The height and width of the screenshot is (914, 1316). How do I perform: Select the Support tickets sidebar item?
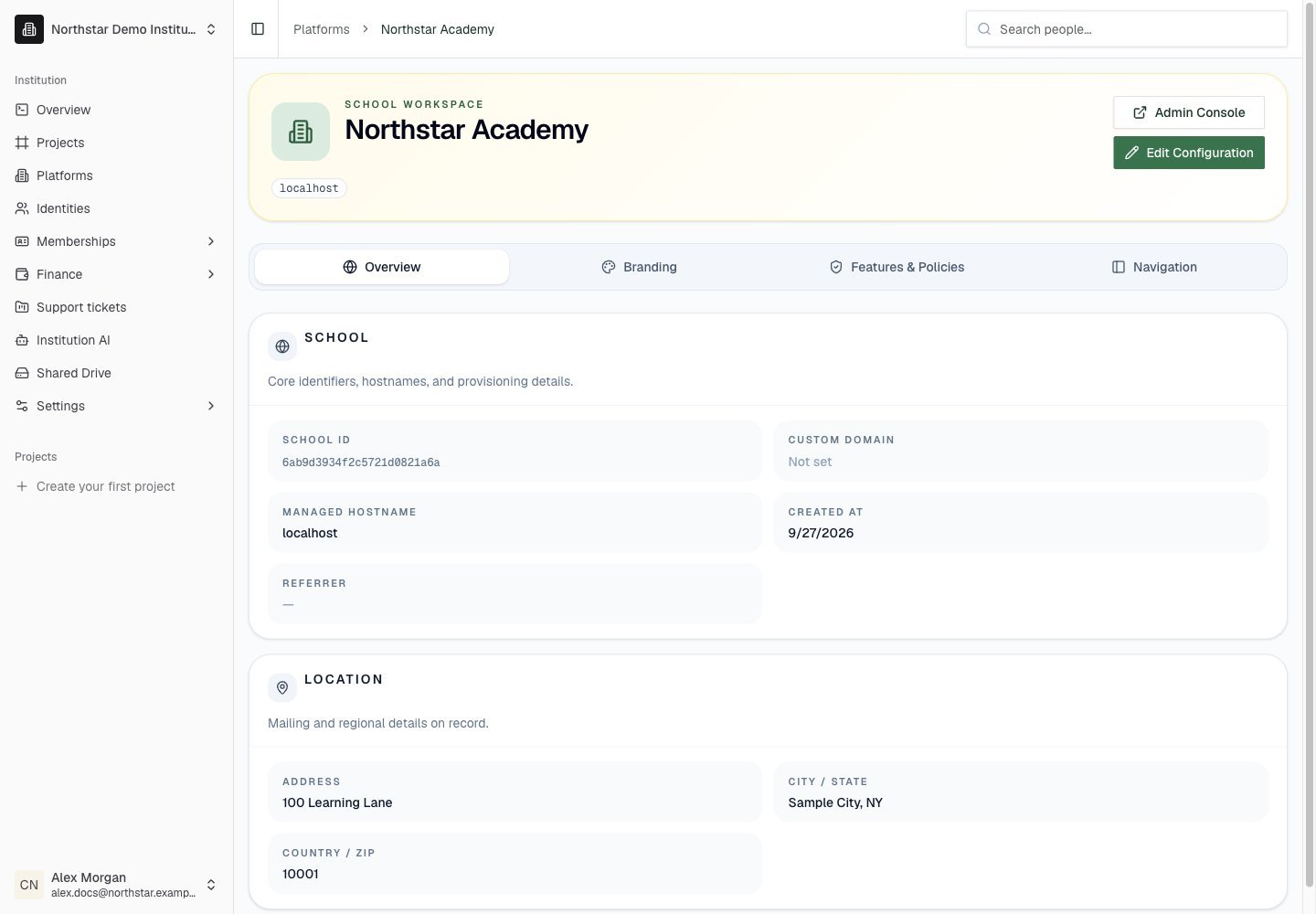(x=117, y=307)
